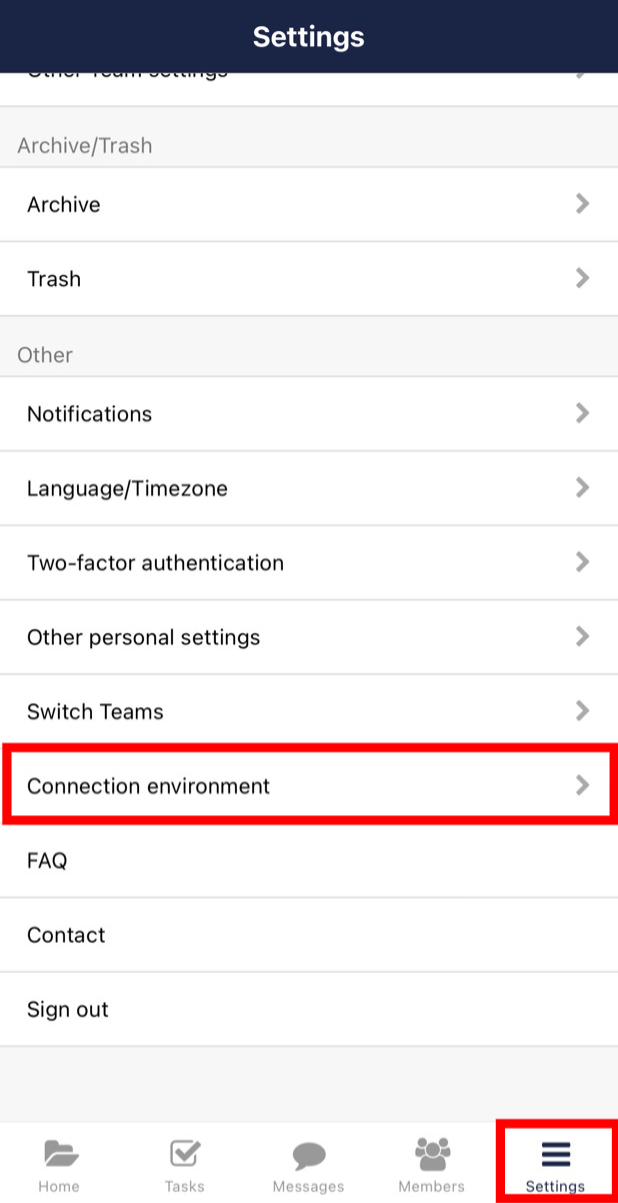Open Trash using its chevron arrow

(583, 278)
